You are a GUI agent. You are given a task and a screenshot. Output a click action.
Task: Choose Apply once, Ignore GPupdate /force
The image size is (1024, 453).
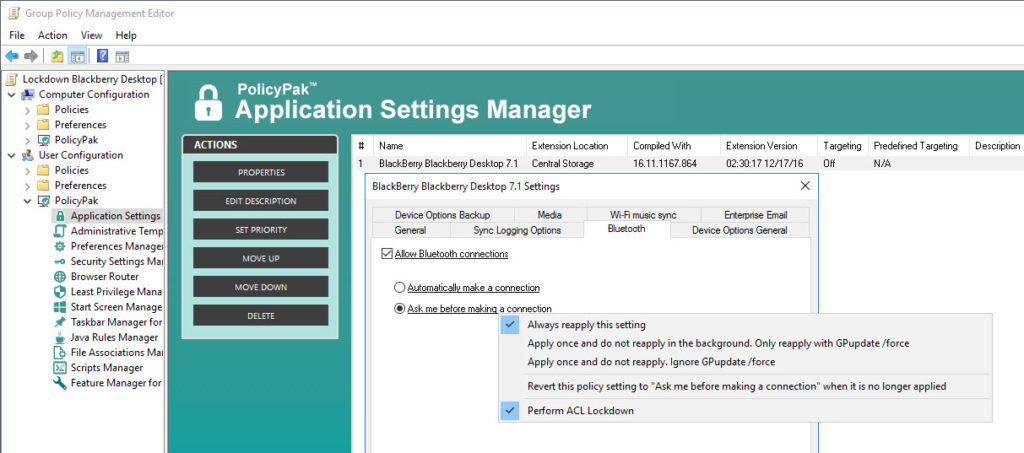click(x=745, y=362)
